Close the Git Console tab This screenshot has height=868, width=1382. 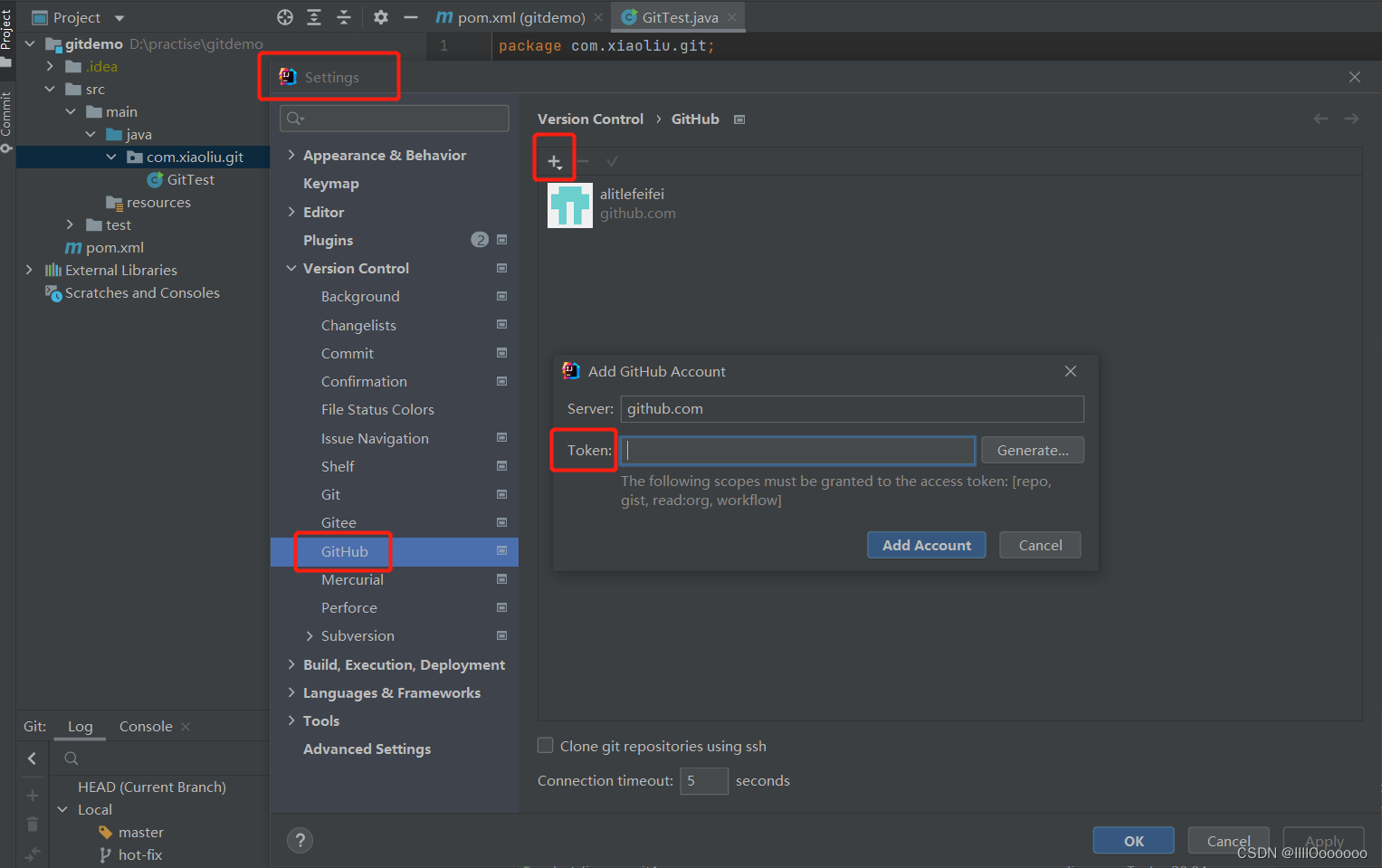186,727
